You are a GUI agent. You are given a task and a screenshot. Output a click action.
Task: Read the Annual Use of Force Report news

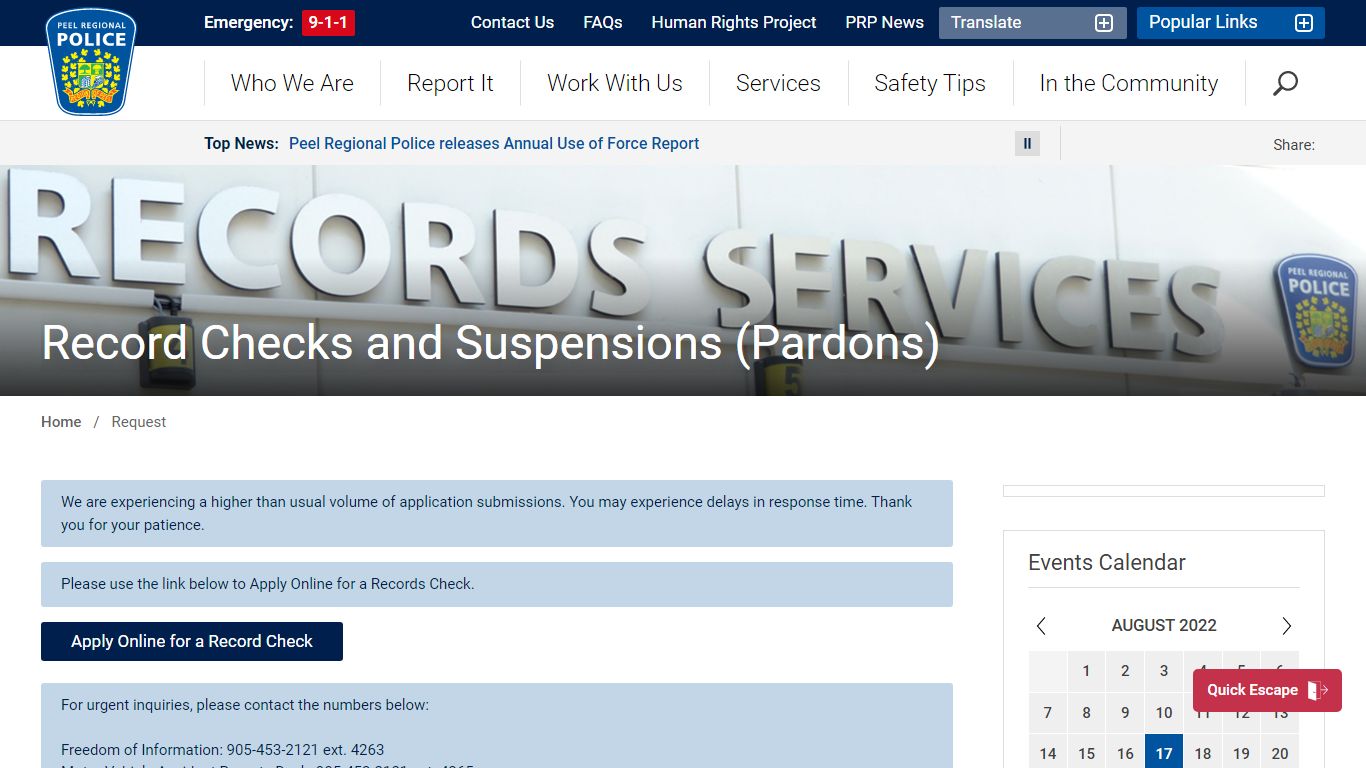coord(494,143)
